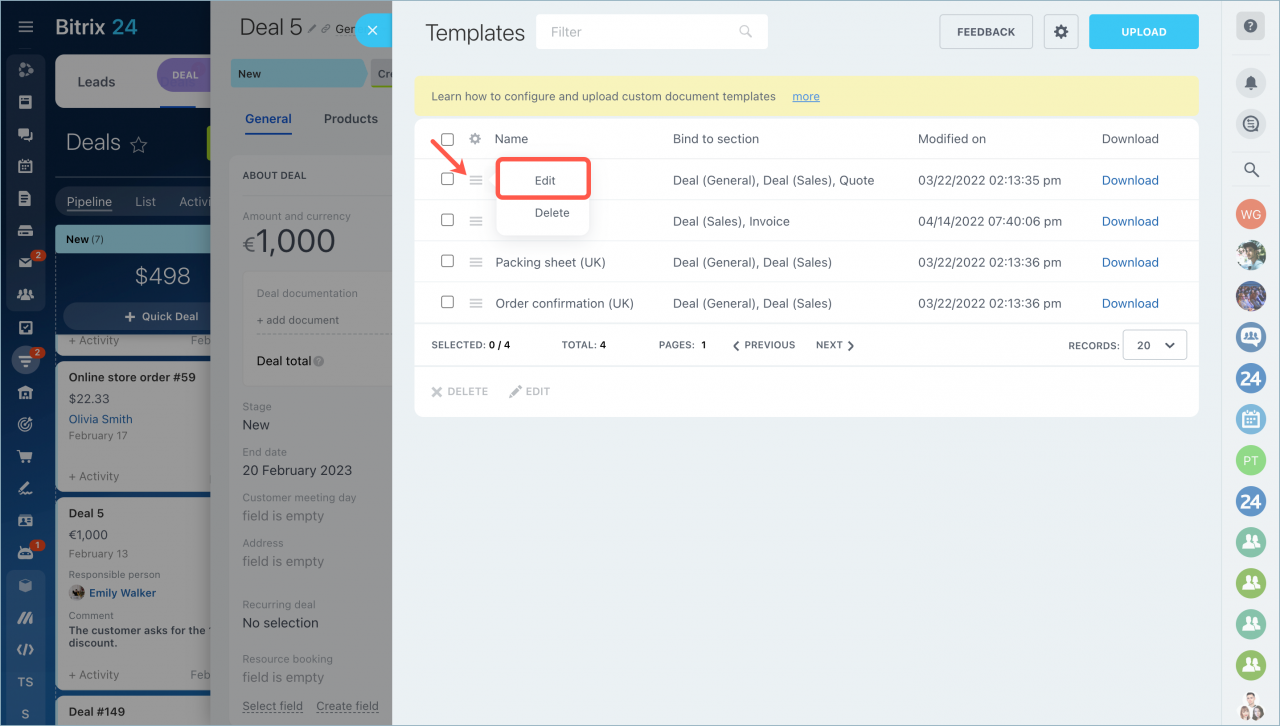
Task: Open the chat bubbles icon in left sidebar
Action: (26, 134)
